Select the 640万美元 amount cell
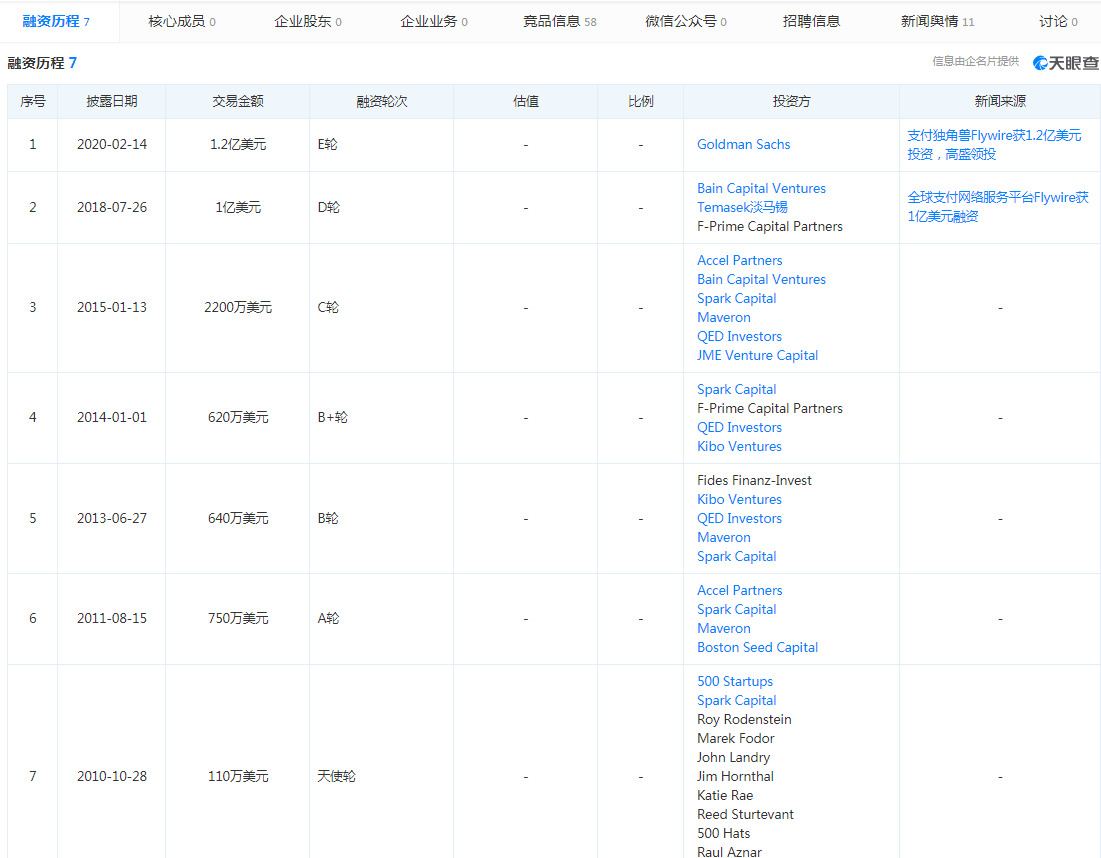Viewport: 1101px width, 858px height. click(238, 519)
